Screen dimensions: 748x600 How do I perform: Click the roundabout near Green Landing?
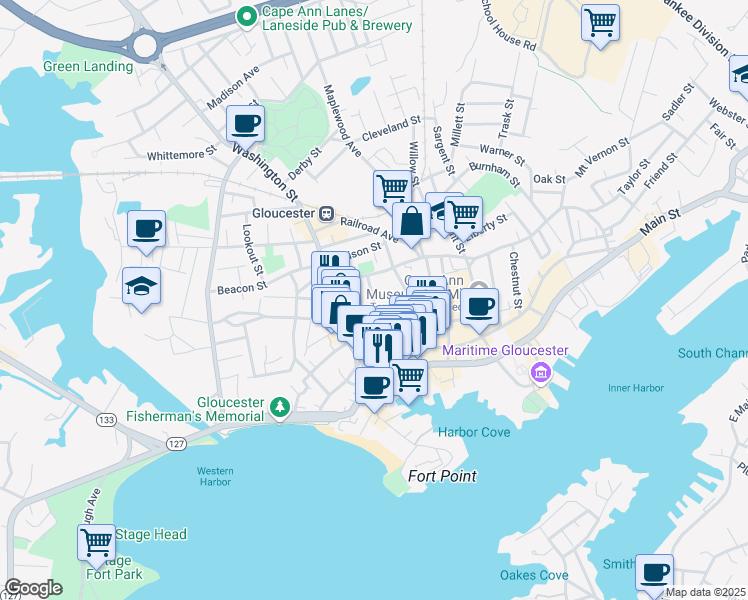145,46
